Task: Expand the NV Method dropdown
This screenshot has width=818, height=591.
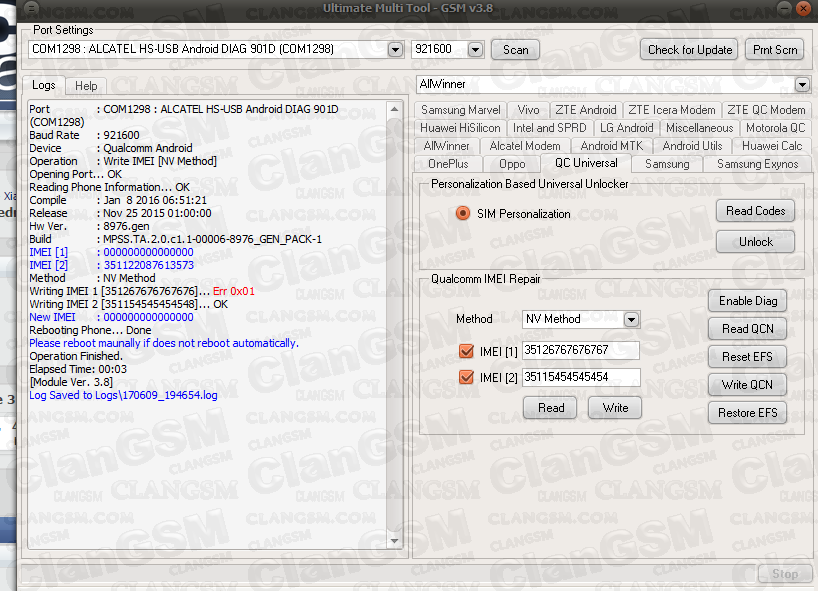Action: click(x=631, y=319)
